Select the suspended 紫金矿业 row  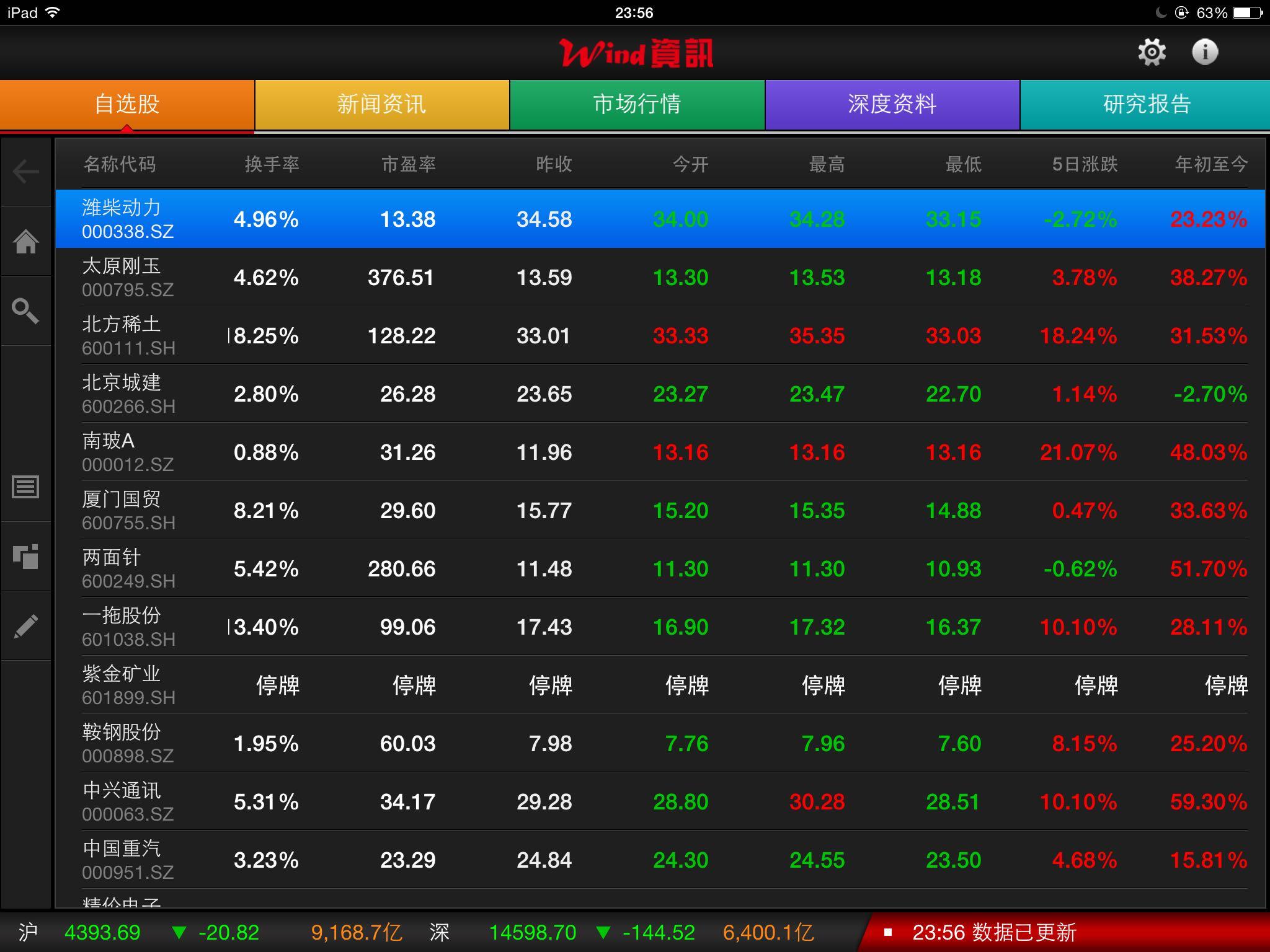pos(660,685)
